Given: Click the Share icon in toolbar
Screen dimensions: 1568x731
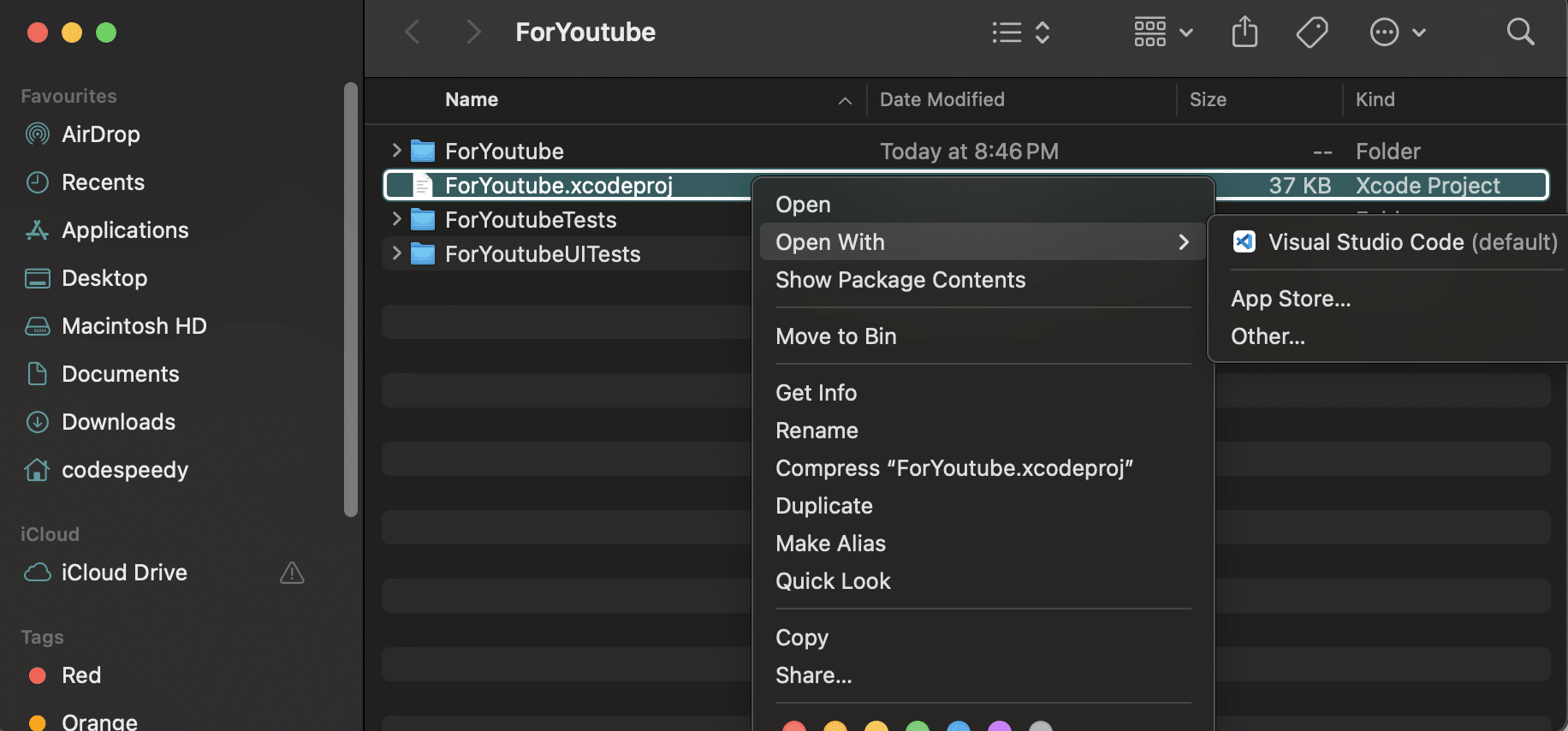Looking at the screenshot, I should pos(1244,33).
